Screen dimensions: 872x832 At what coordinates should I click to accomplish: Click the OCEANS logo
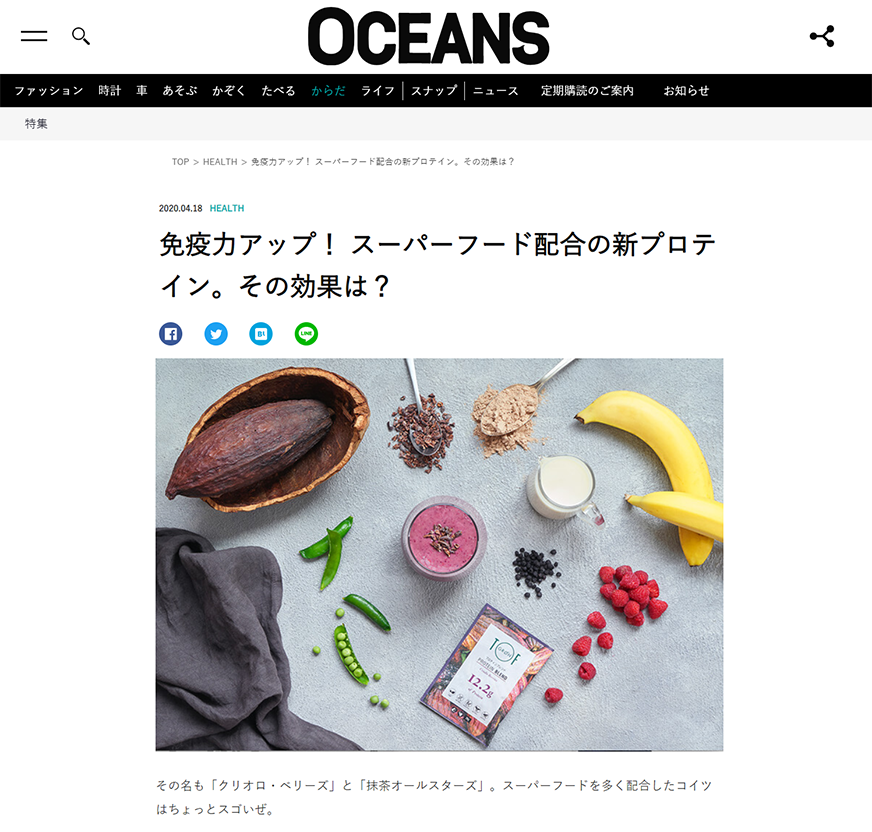pyautogui.click(x=429, y=36)
